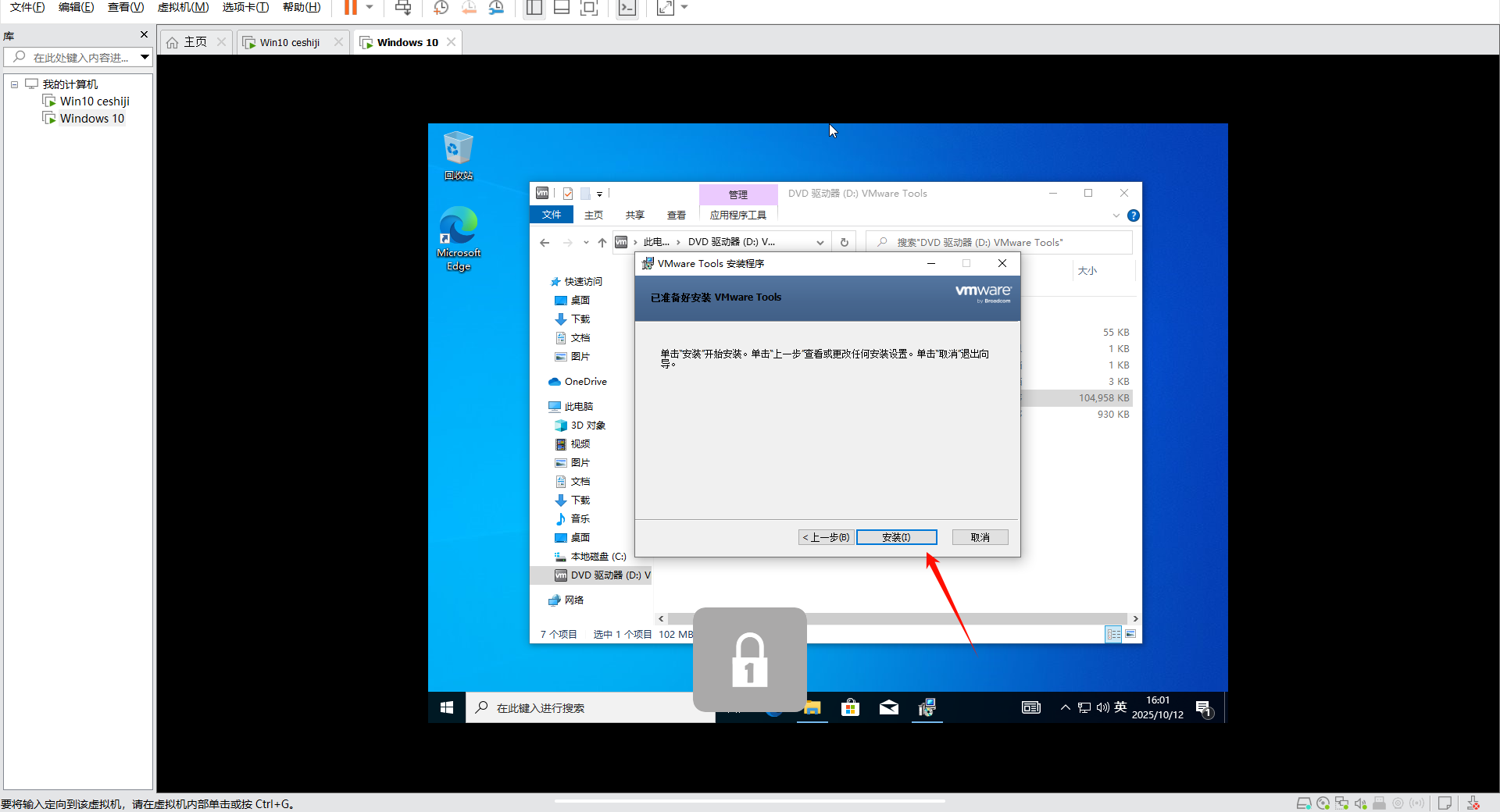
Task: Open Microsoft Store from the guest taskbar
Action: click(850, 707)
